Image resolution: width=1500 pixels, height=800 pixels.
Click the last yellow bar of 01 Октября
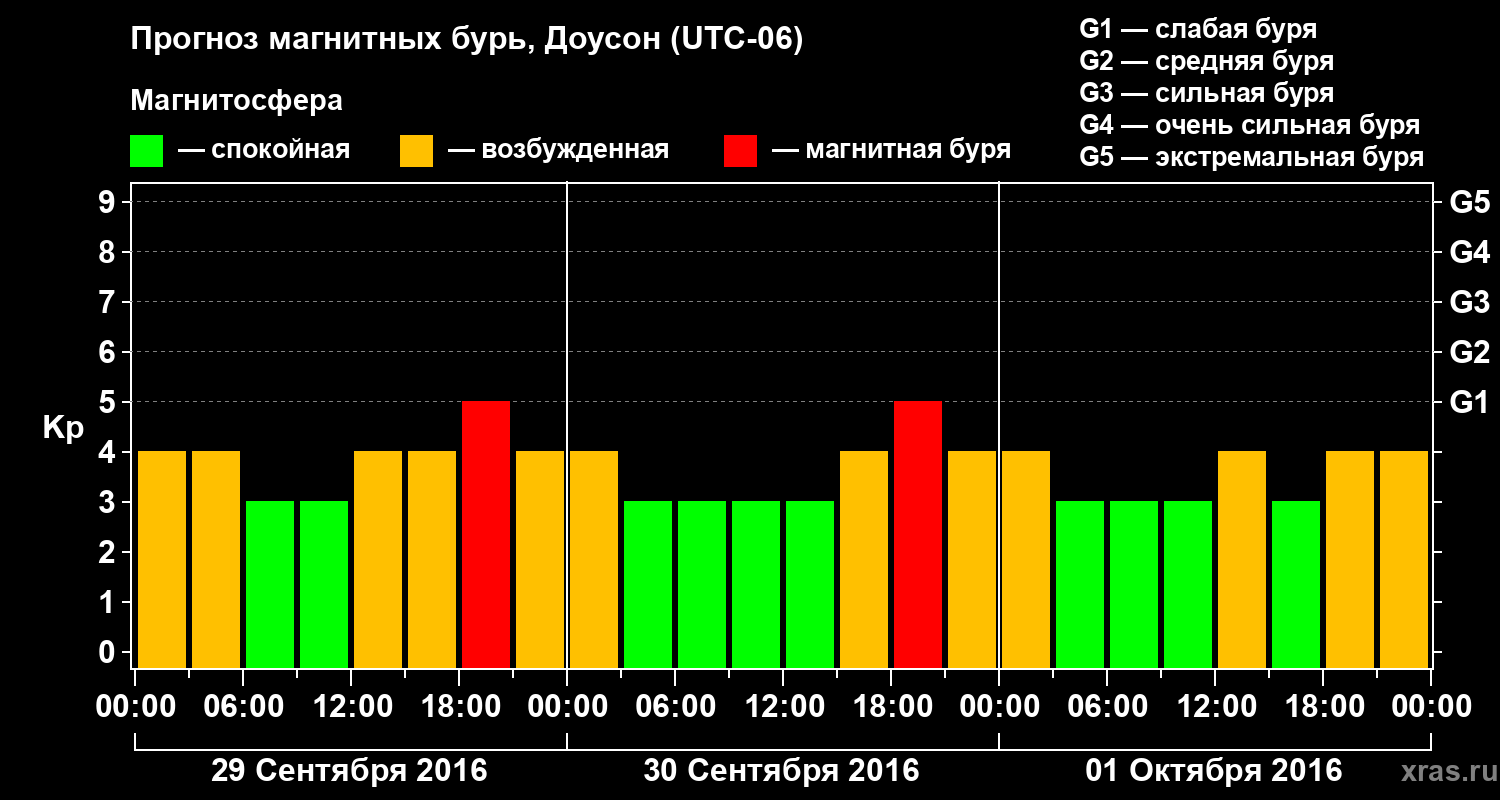click(1404, 560)
